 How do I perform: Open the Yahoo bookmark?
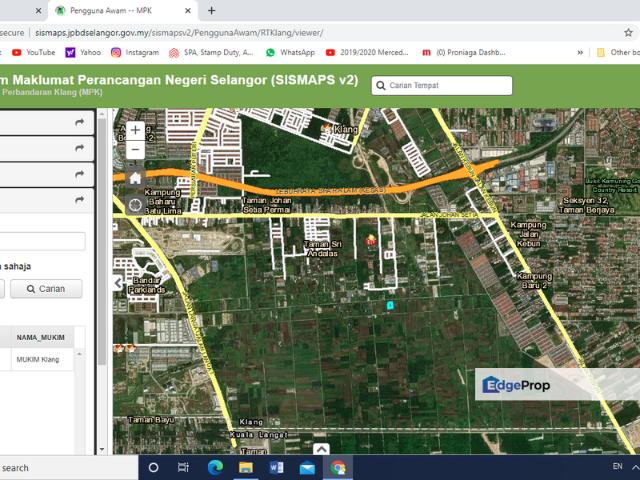pos(83,52)
